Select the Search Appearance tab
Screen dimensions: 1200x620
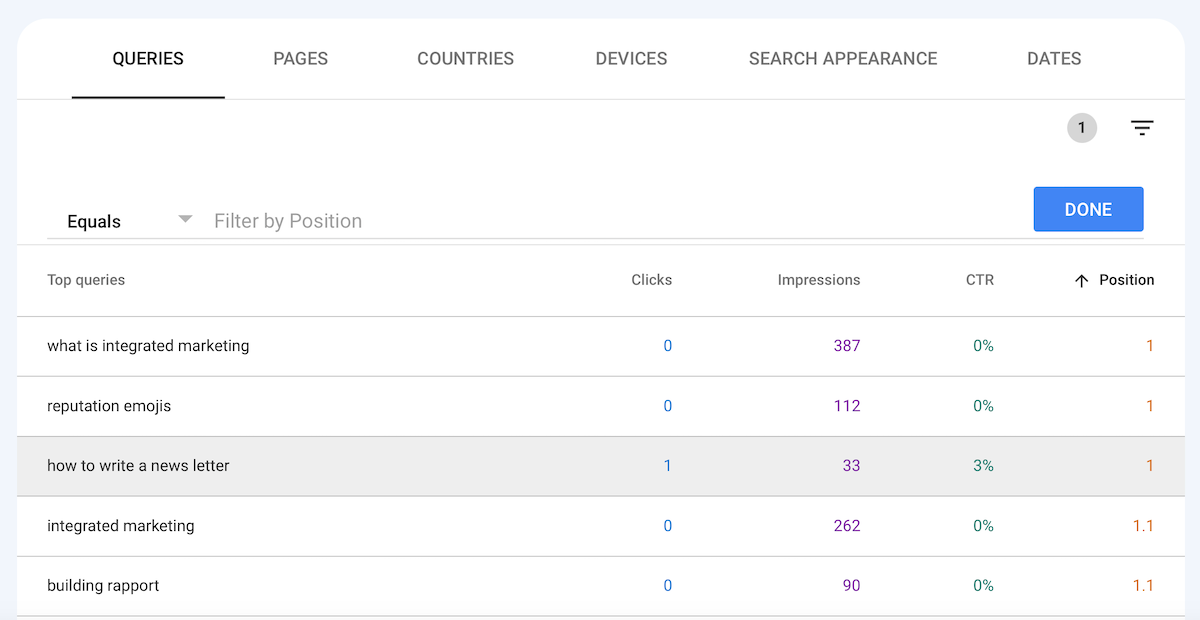click(843, 59)
